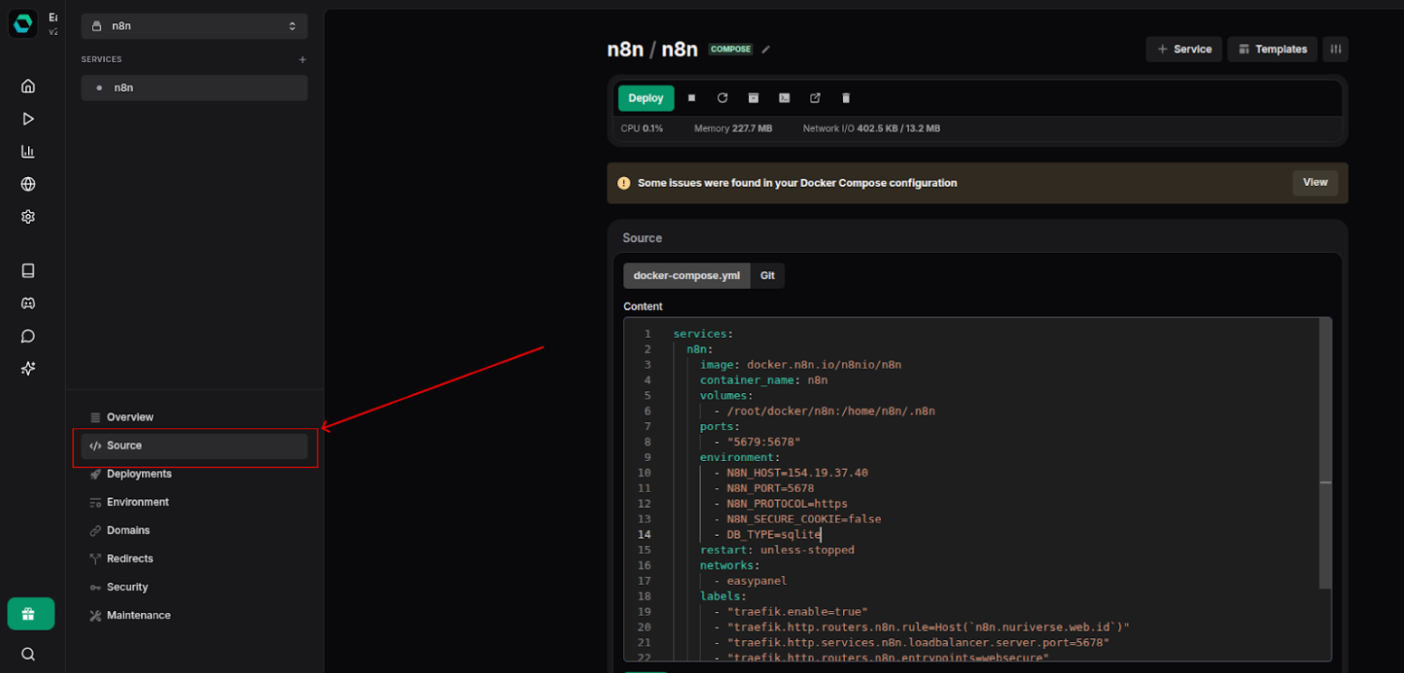
Task: Open the settings gear icon
Action: pos(28,217)
